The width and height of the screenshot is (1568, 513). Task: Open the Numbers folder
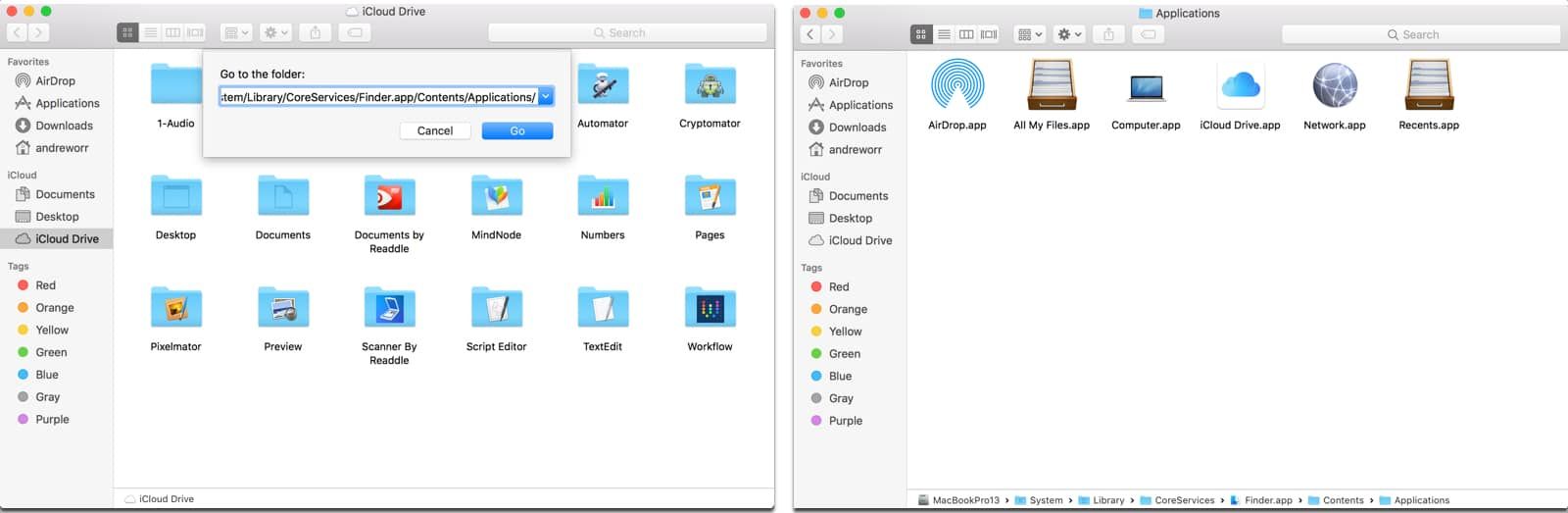tap(603, 195)
